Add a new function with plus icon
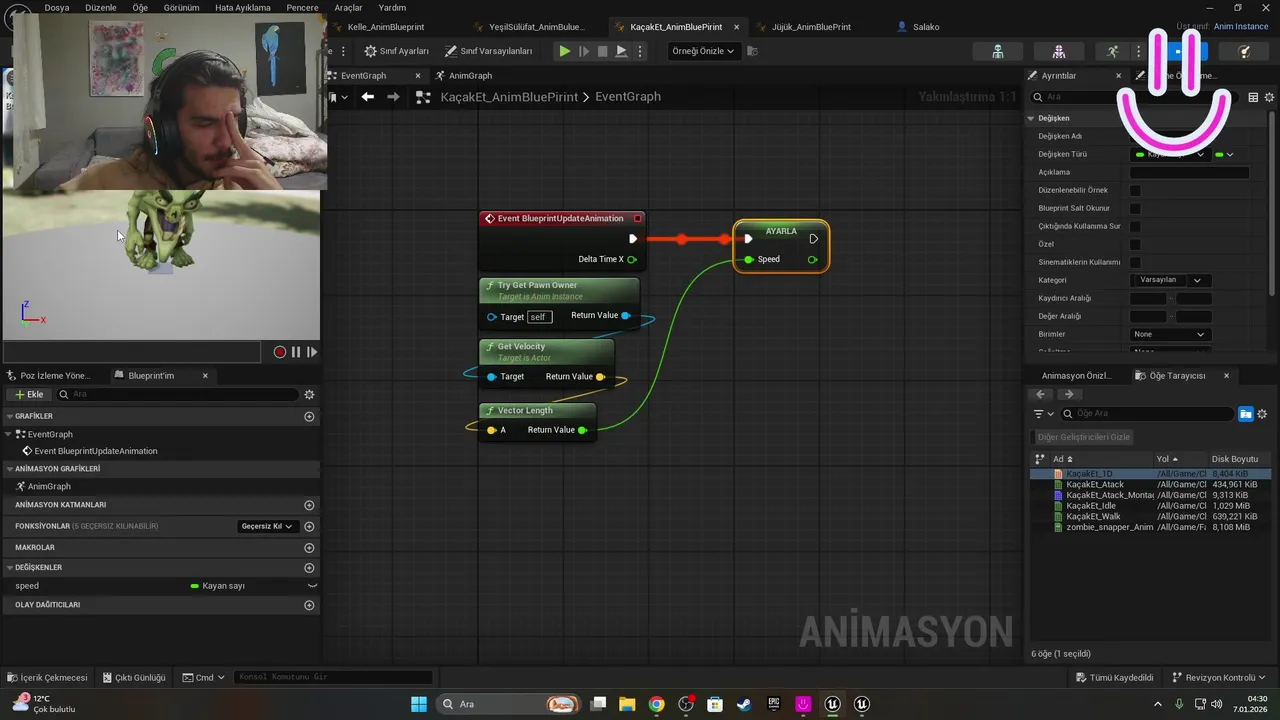 (x=309, y=526)
